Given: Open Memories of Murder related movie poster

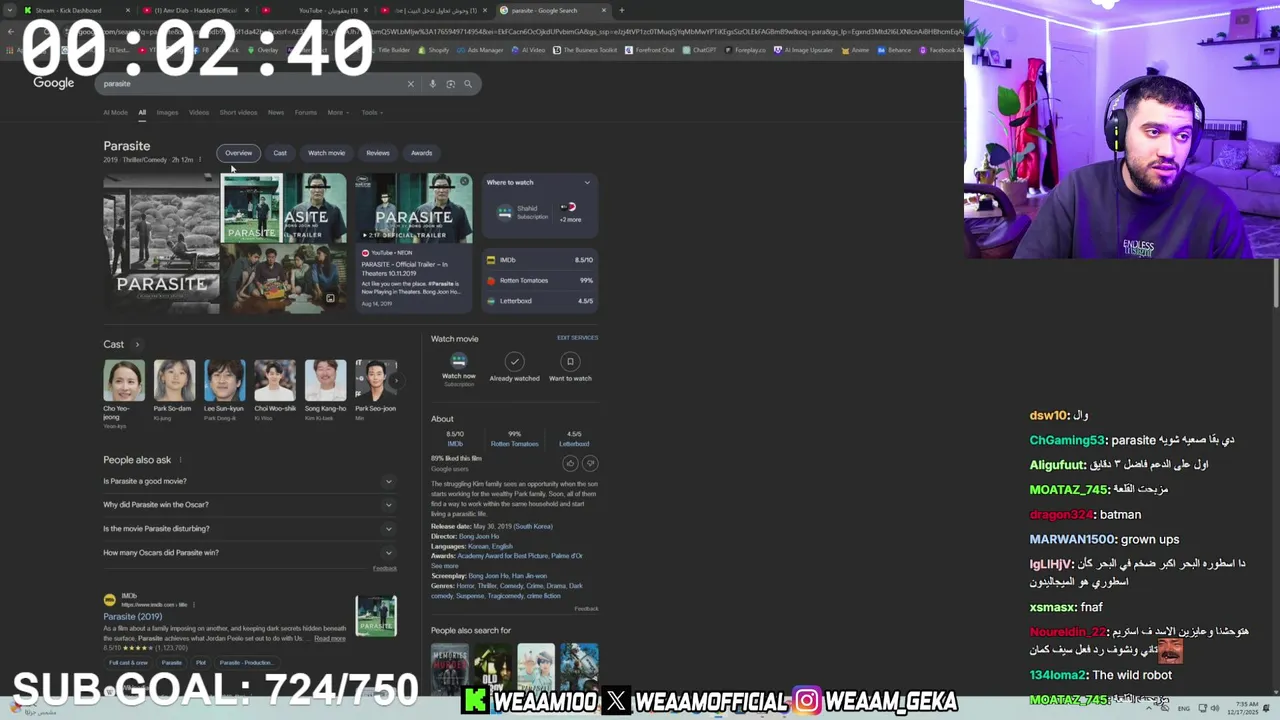Looking at the screenshot, I should point(449,669).
